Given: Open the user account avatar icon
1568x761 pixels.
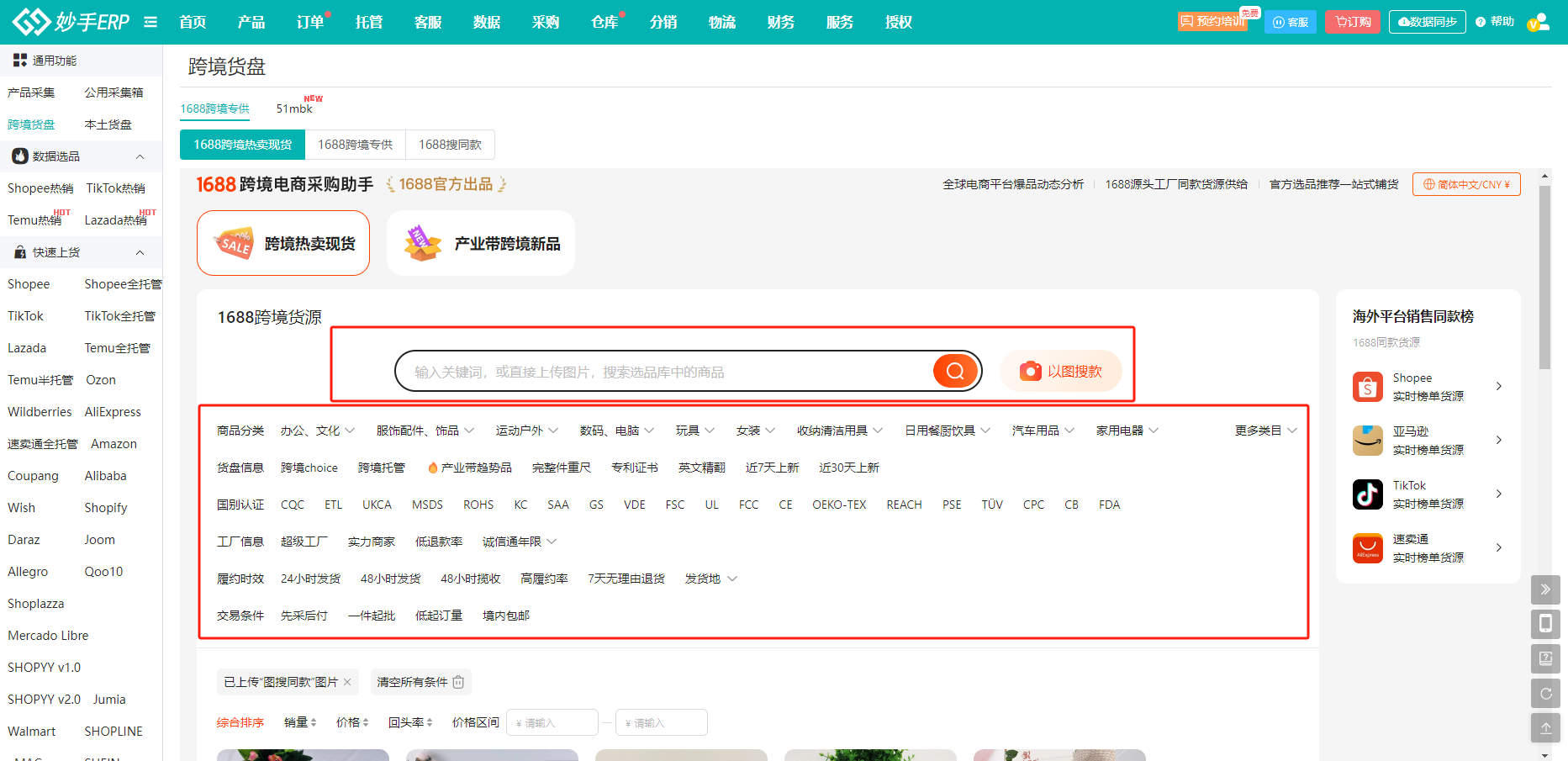Looking at the screenshot, I should [1538, 22].
